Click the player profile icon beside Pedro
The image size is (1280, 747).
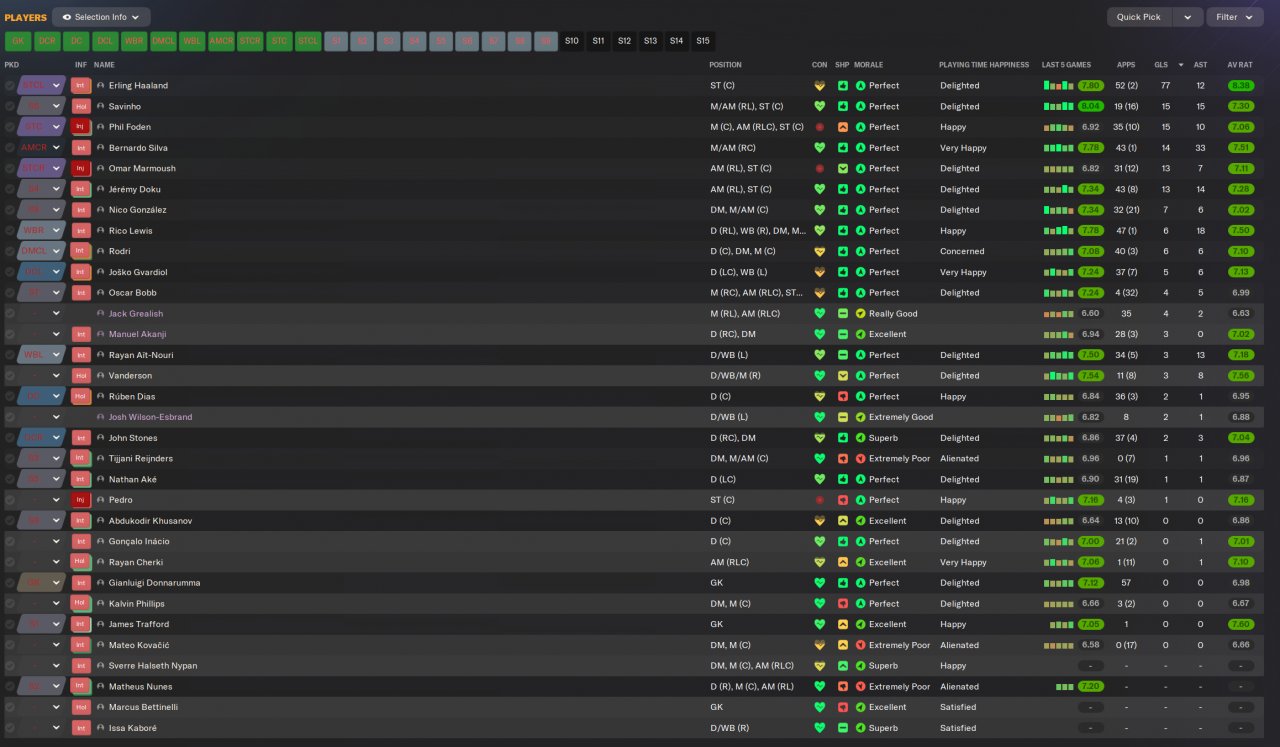pyautogui.click(x=101, y=500)
